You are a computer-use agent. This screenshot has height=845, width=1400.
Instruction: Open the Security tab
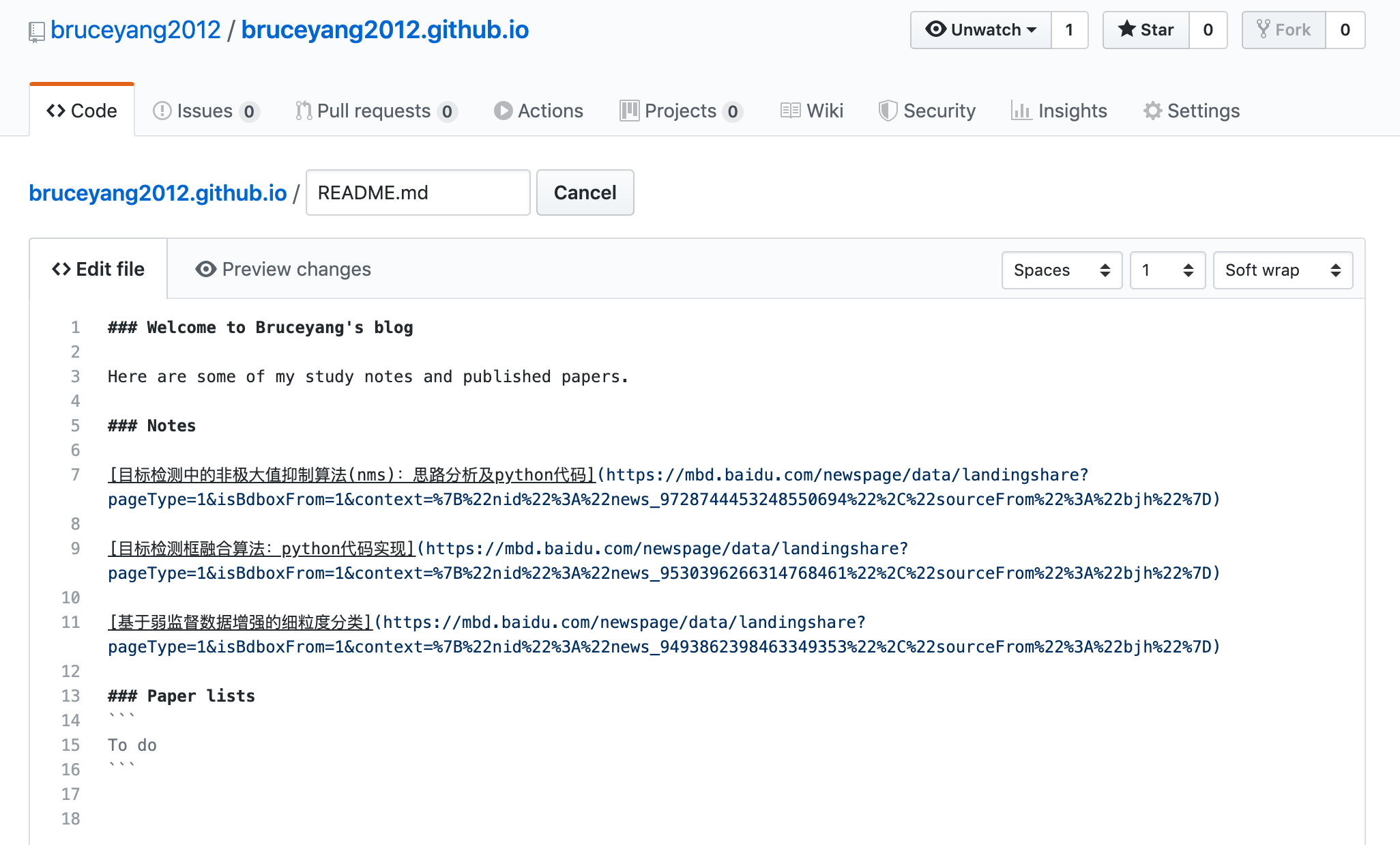coord(927,111)
